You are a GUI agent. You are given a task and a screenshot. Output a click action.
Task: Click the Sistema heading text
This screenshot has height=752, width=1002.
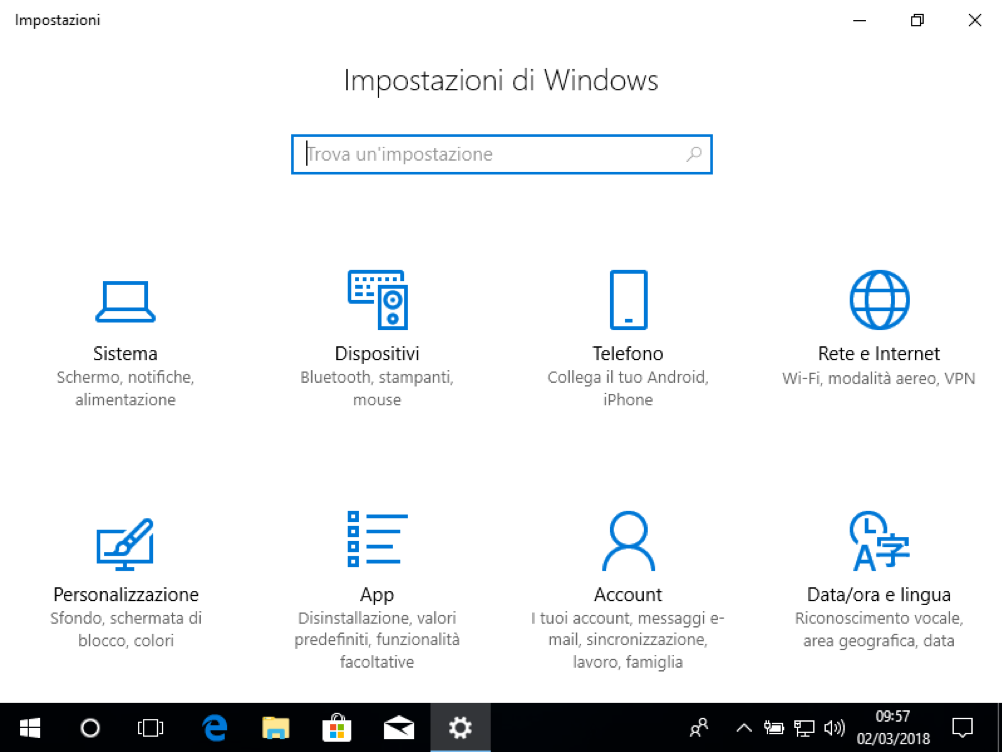click(125, 353)
